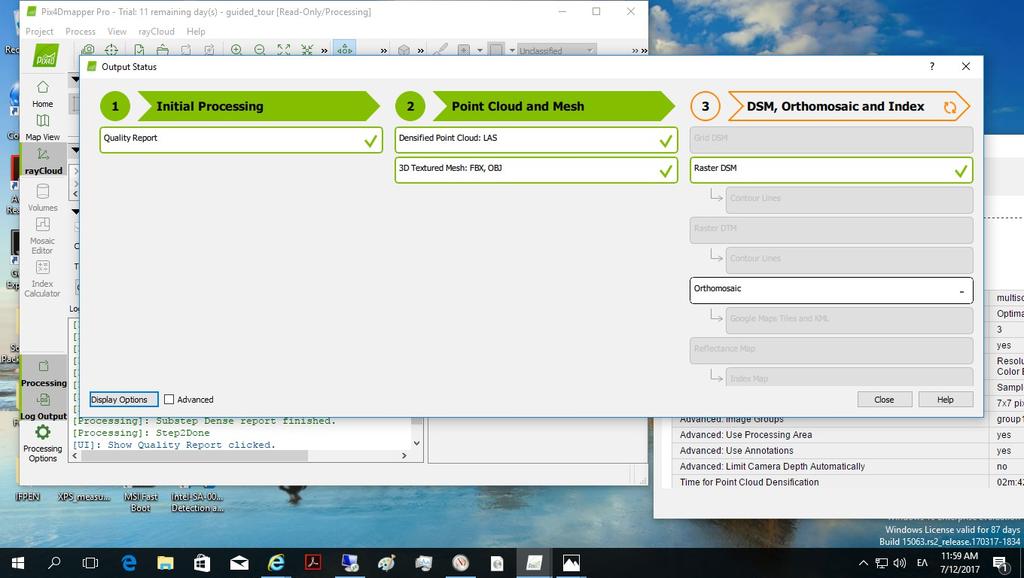Screen dimensions: 1024x578
Task: Open Microsoft Edge from the taskbar
Action: pyautogui.click(x=129, y=563)
